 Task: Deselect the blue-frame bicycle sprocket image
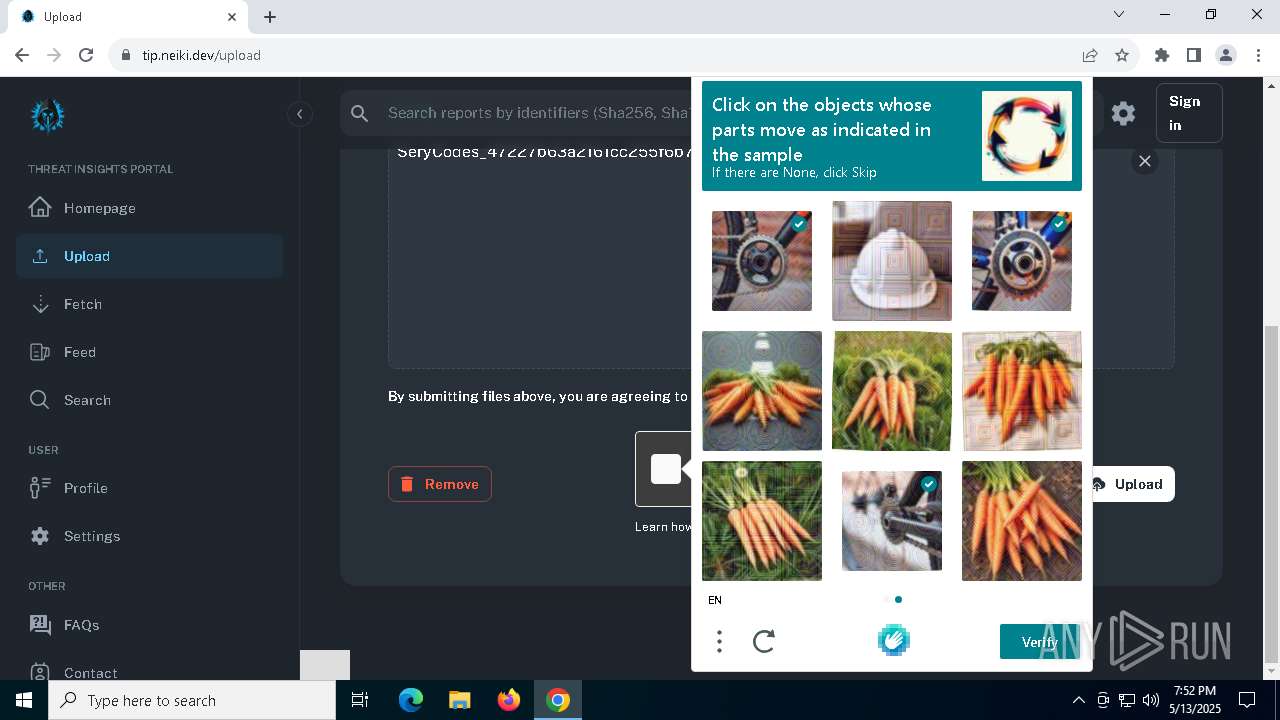(x=1022, y=261)
